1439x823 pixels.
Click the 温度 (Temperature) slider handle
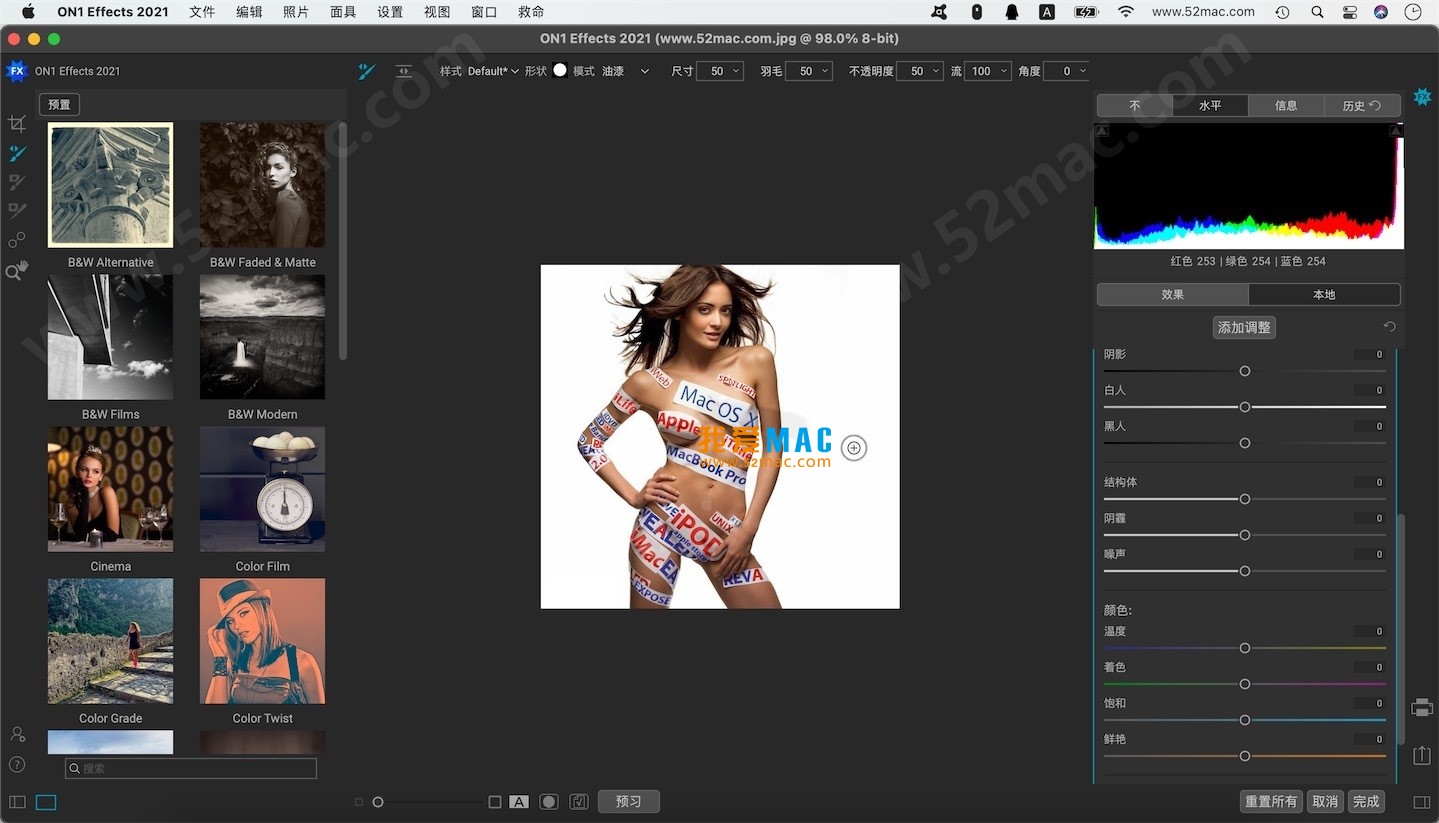[x=1245, y=648]
